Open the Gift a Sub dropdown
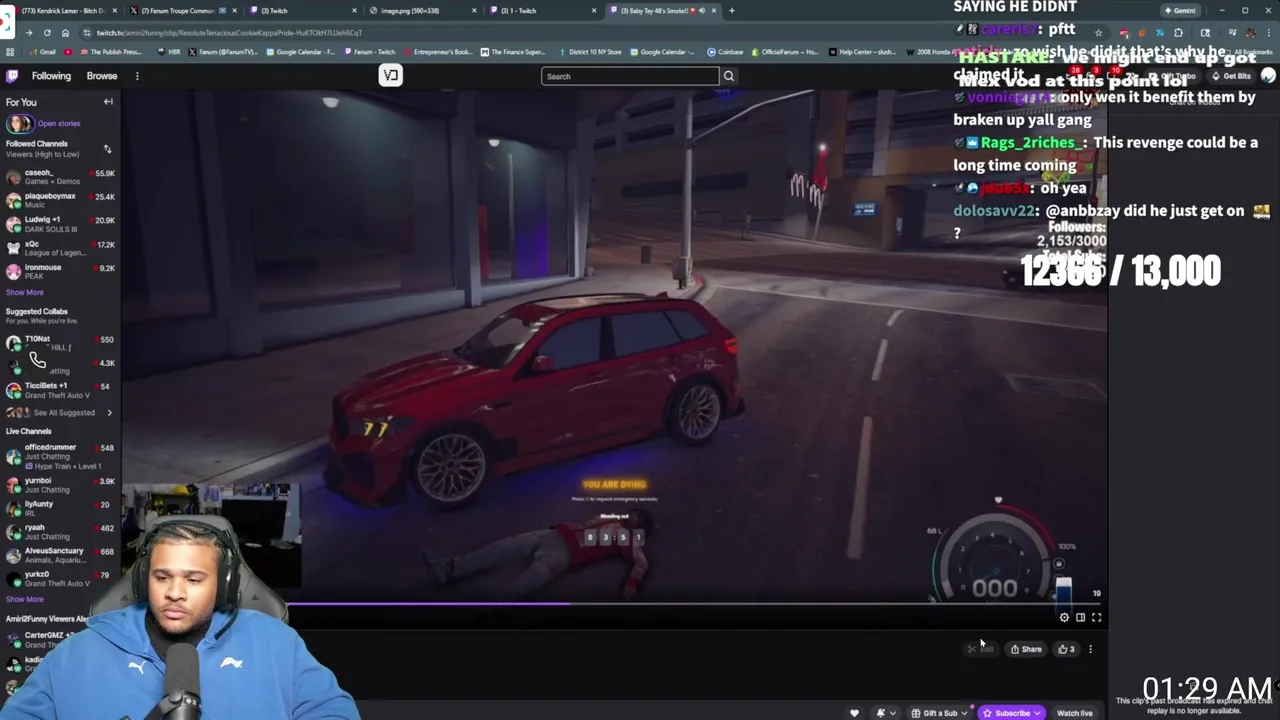 point(940,713)
